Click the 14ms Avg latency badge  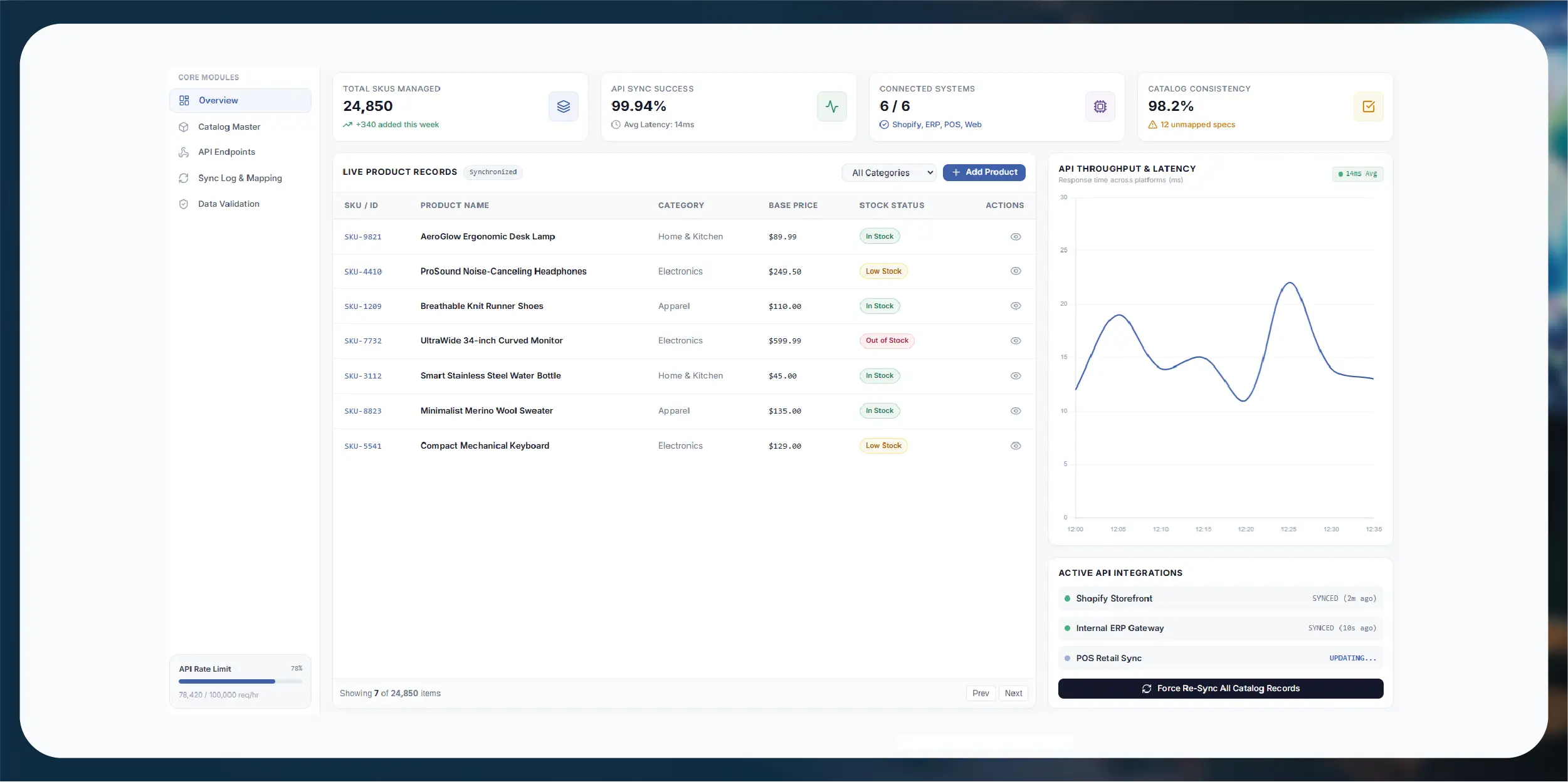coord(1357,174)
